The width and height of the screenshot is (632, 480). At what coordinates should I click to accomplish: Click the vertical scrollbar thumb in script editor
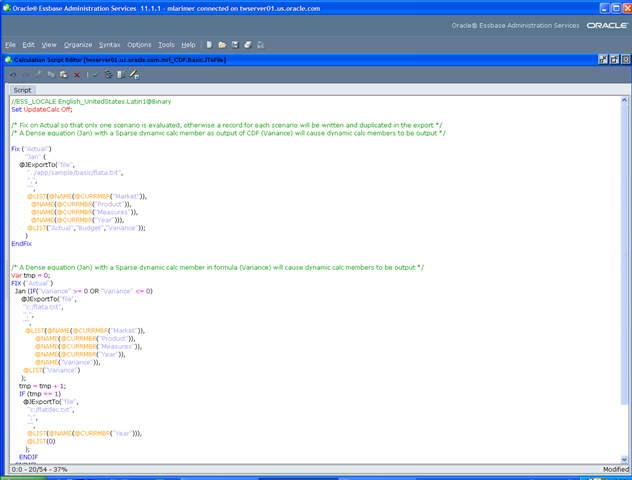624,254
